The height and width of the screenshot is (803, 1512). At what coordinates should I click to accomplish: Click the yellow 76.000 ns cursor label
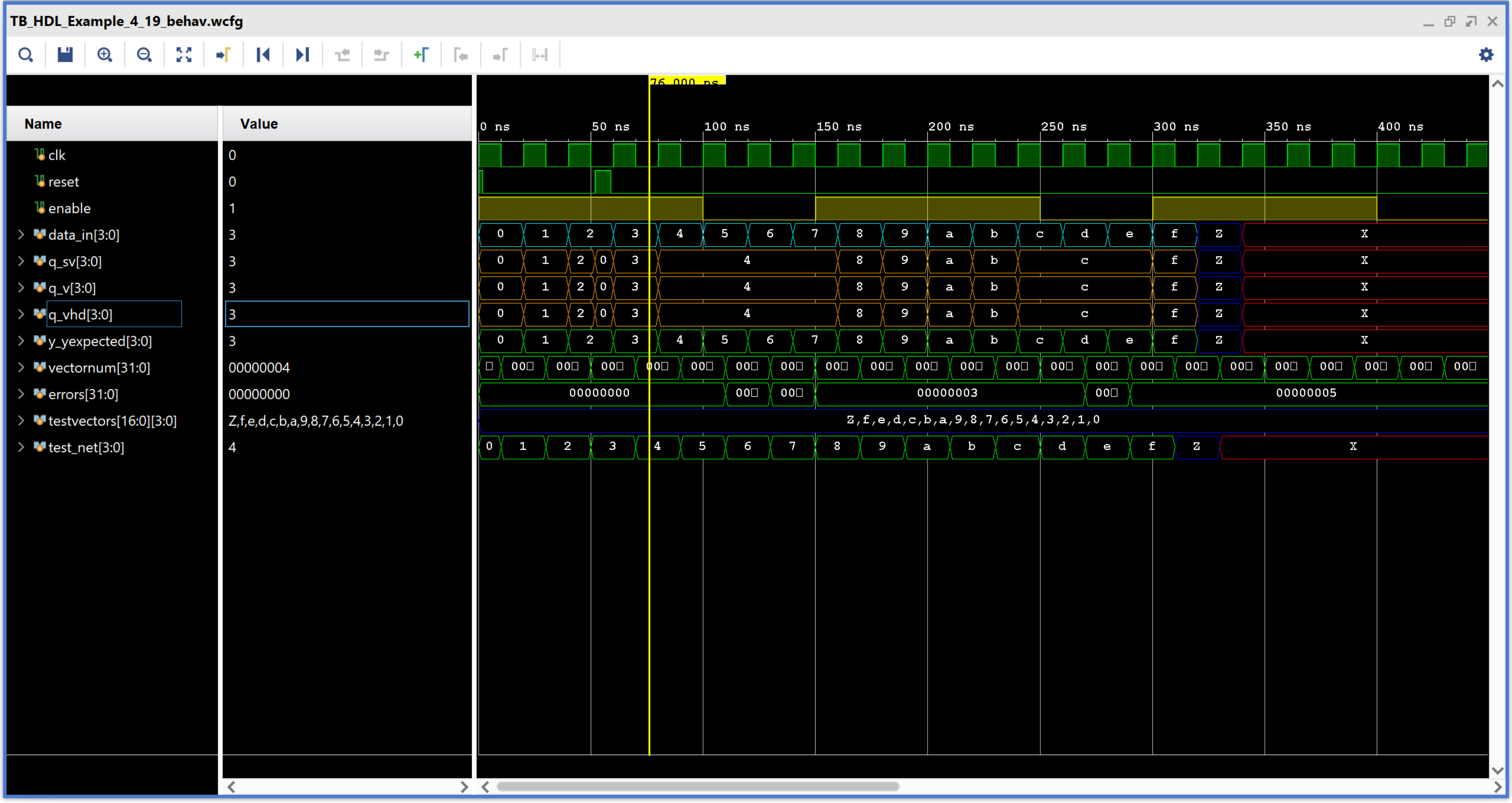(687, 80)
